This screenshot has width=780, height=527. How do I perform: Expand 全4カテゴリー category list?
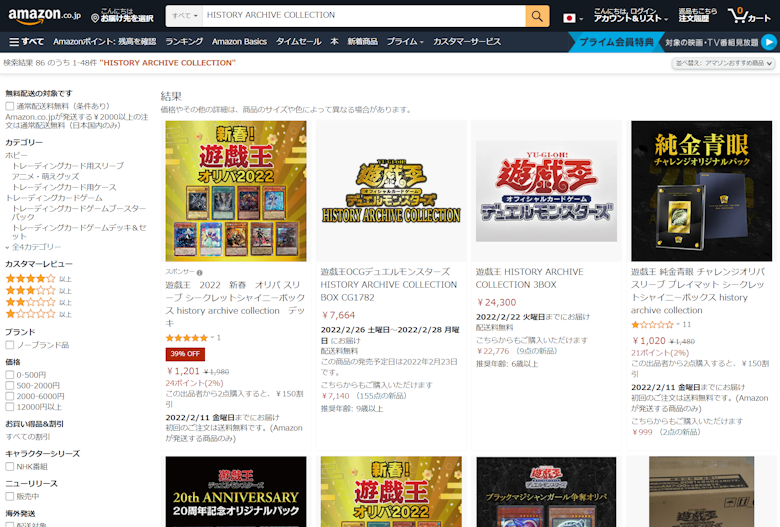33,247
